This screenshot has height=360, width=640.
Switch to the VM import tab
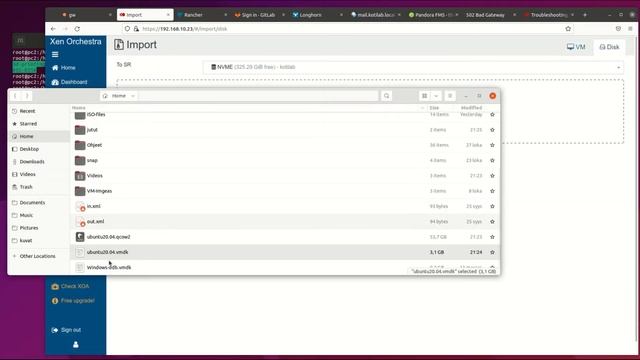point(576,47)
